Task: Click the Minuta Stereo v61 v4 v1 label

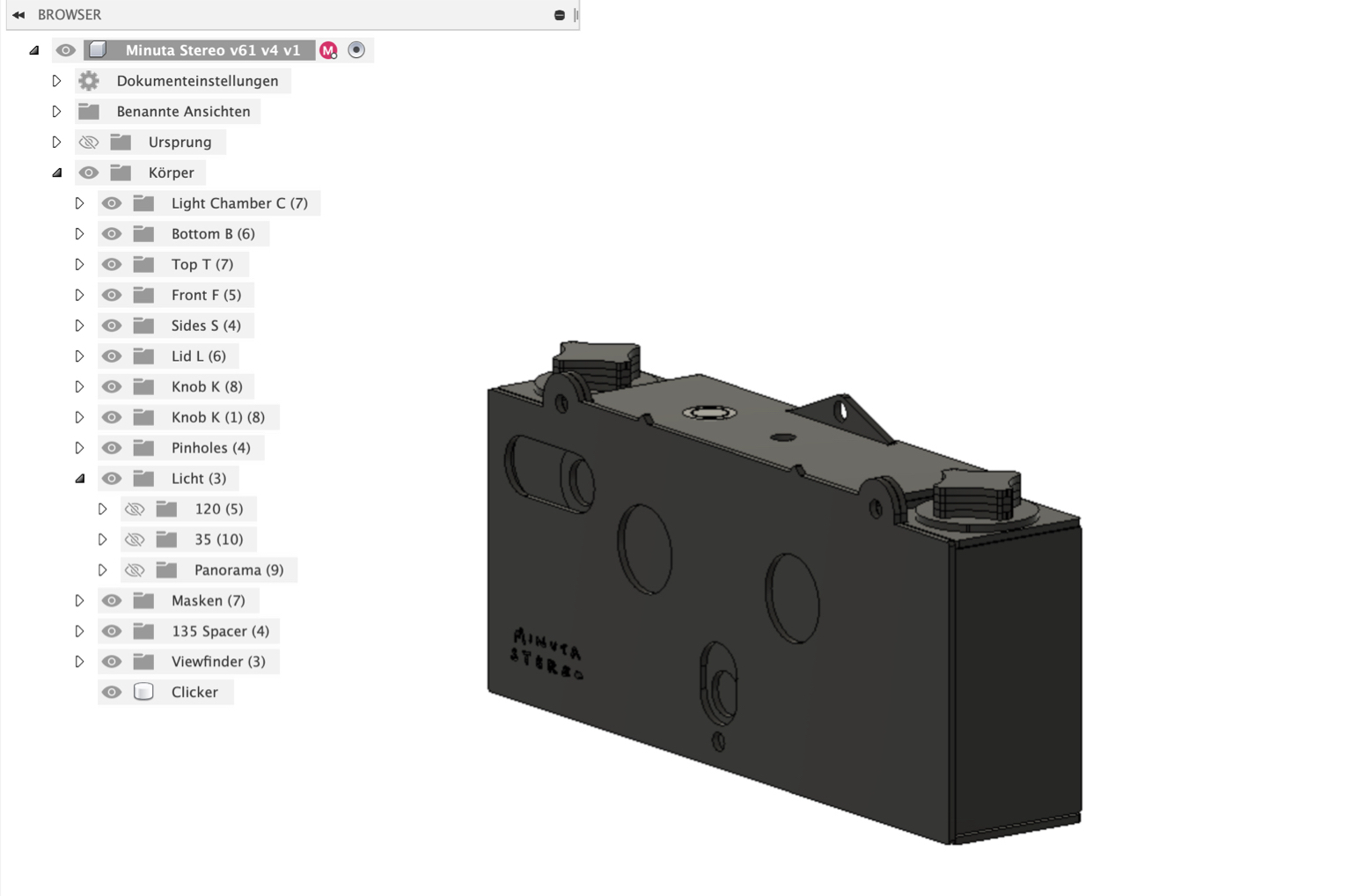Action: (x=212, y=50)
